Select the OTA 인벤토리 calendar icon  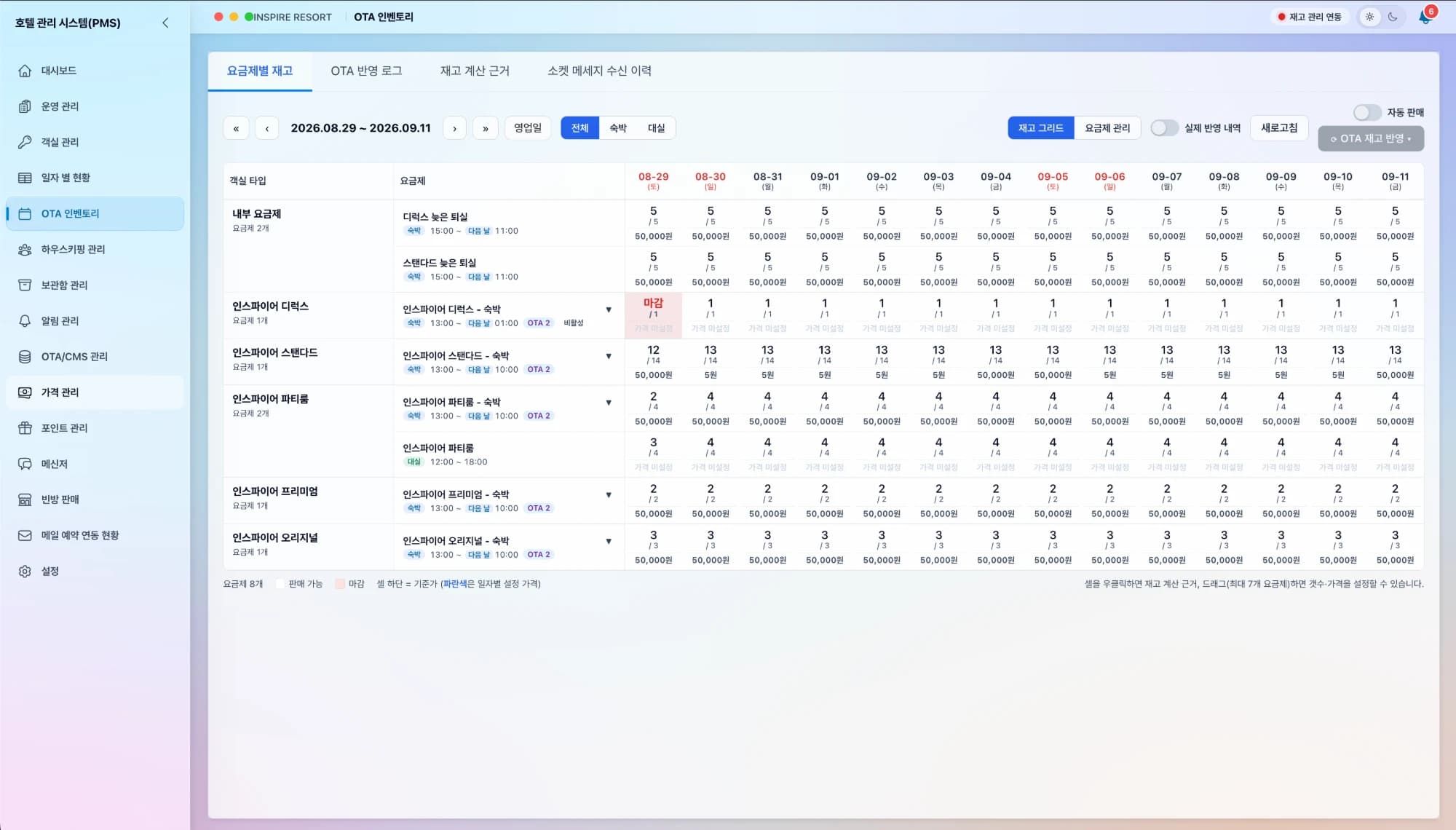pyautogui.click(x=25, y=213)
